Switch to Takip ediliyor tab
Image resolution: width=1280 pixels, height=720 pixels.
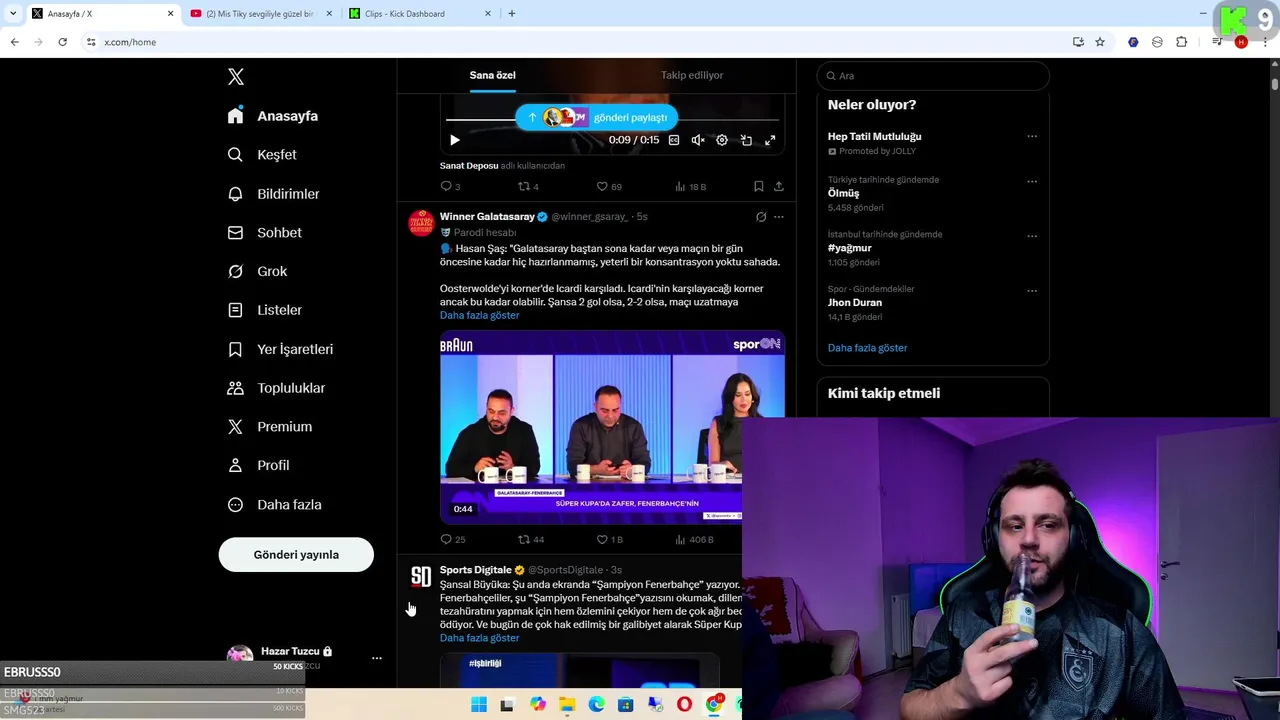tap(692, 75)
